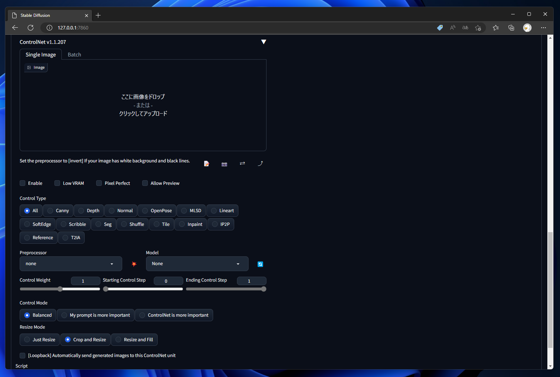Switch to the Batch tab
The width and height of the screenshot is (560, 377).
tap(74, 55)
